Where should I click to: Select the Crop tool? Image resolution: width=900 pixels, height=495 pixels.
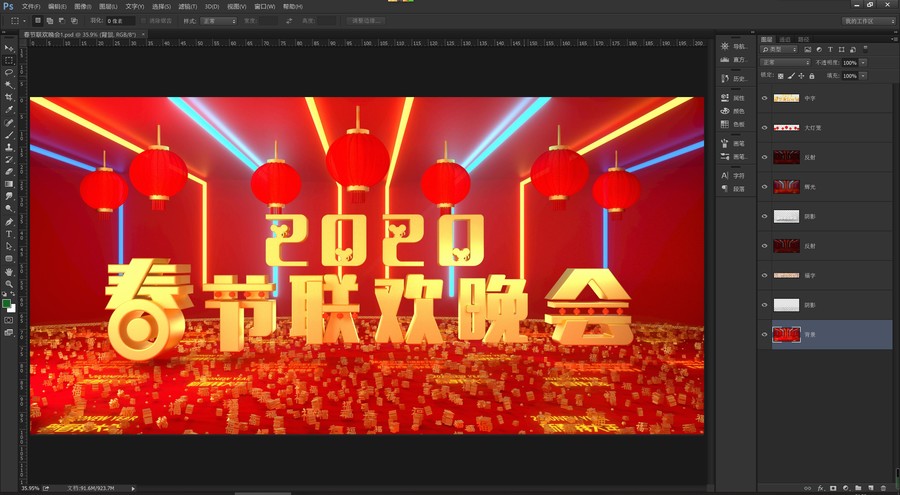[x=9, y=98]
